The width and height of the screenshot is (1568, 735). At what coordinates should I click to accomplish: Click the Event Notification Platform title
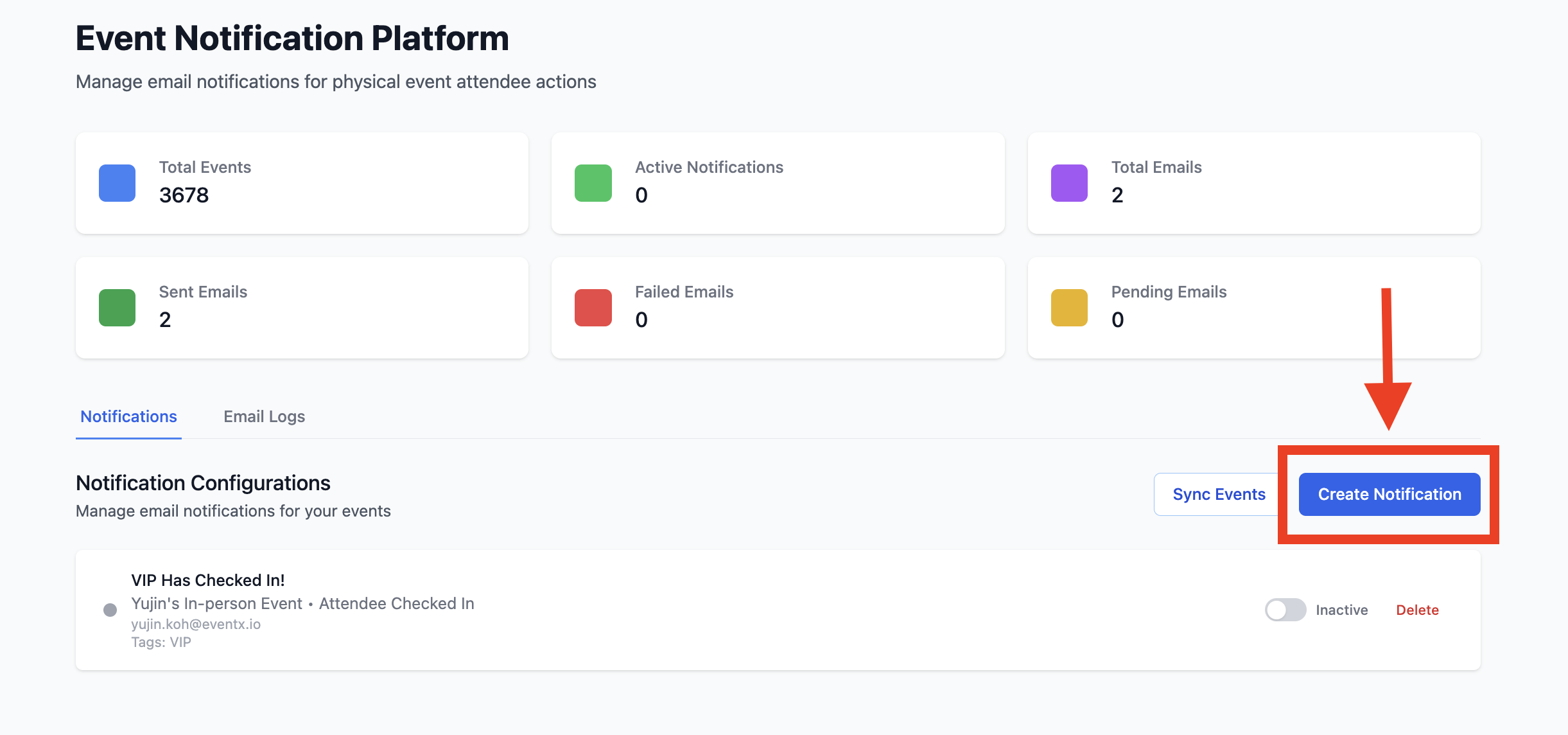292,38
